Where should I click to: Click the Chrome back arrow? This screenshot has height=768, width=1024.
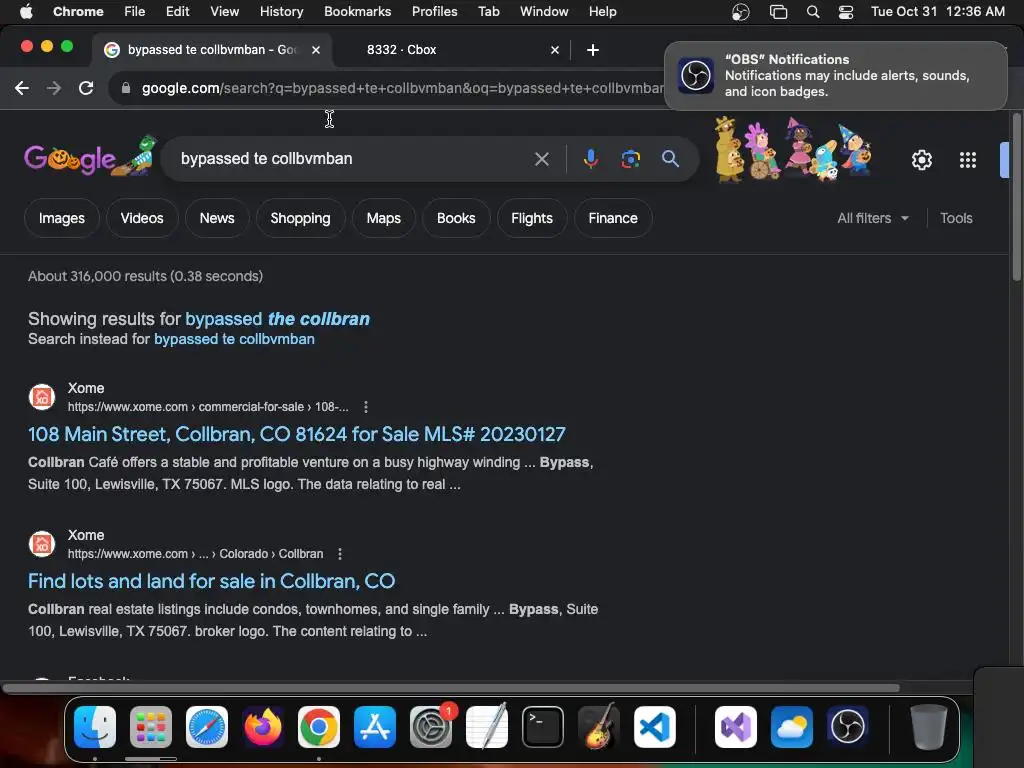(22, 88)
